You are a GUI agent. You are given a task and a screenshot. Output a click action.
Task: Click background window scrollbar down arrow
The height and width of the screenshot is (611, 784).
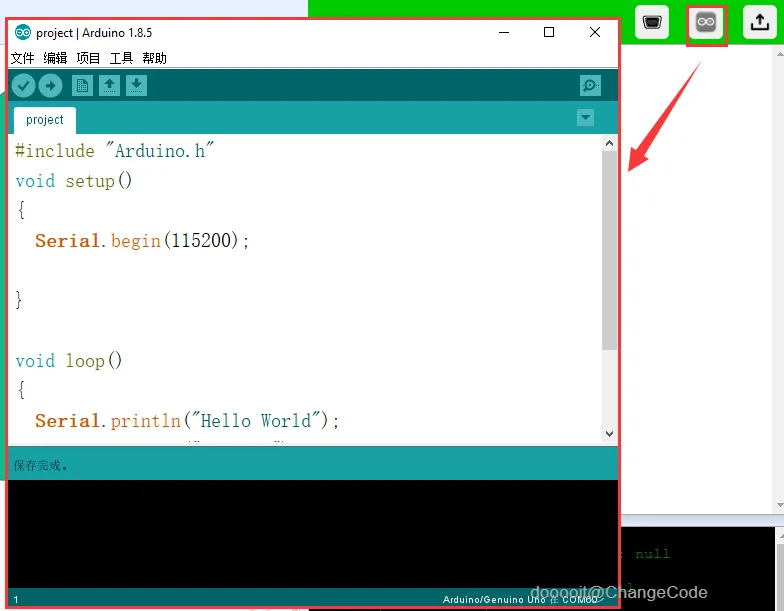[780, 505]
